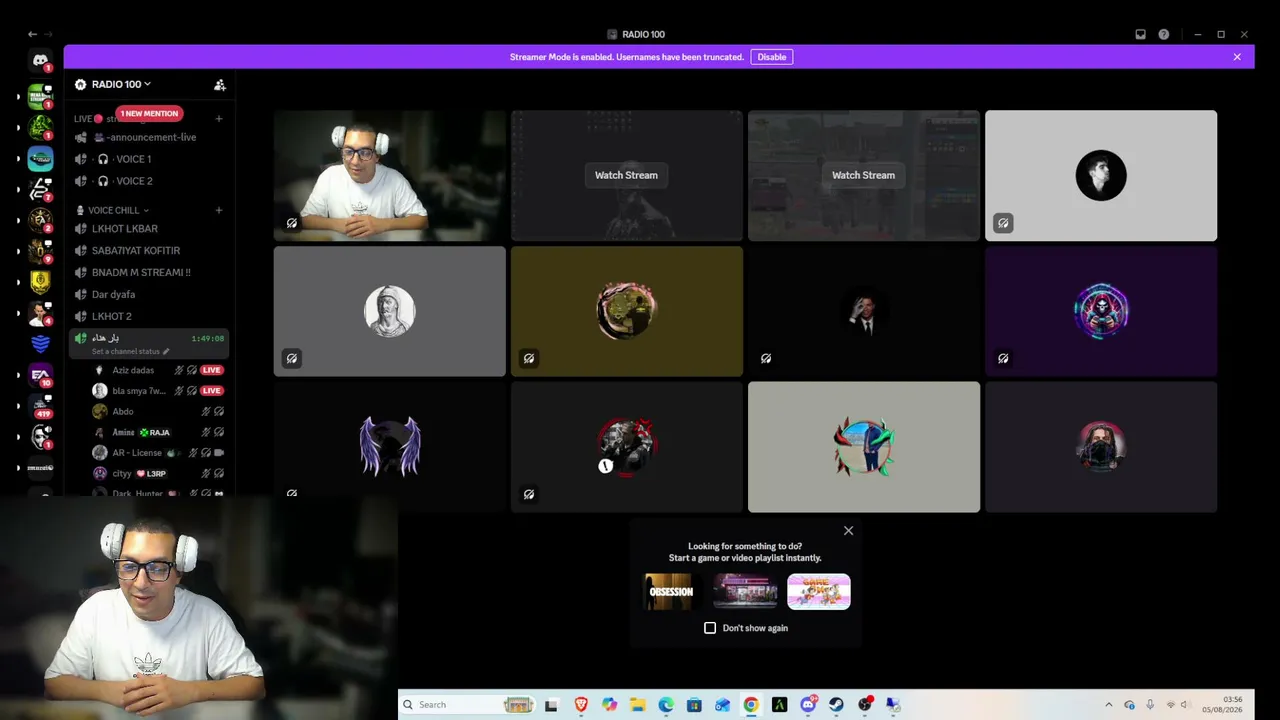Screen dimensions: 1280x720
Task: Open the server with 419 badge
Action: tap(40, 406)
